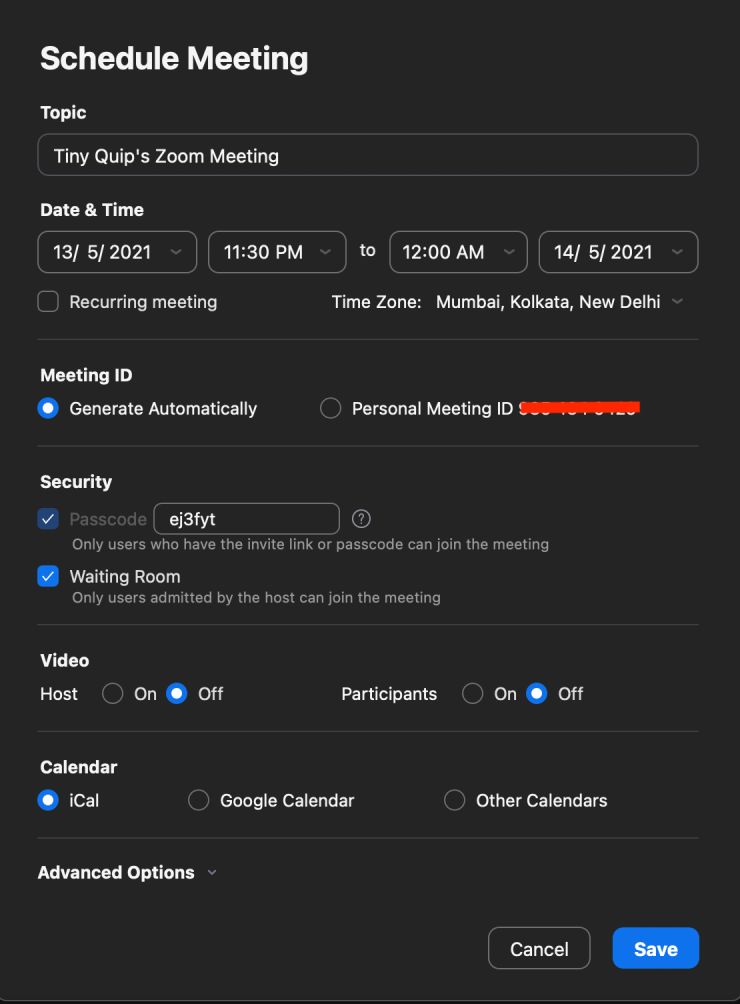Open the start date dropdown 13/5/2021
The image size is (740, 1004).
click(x=117, y=252)
